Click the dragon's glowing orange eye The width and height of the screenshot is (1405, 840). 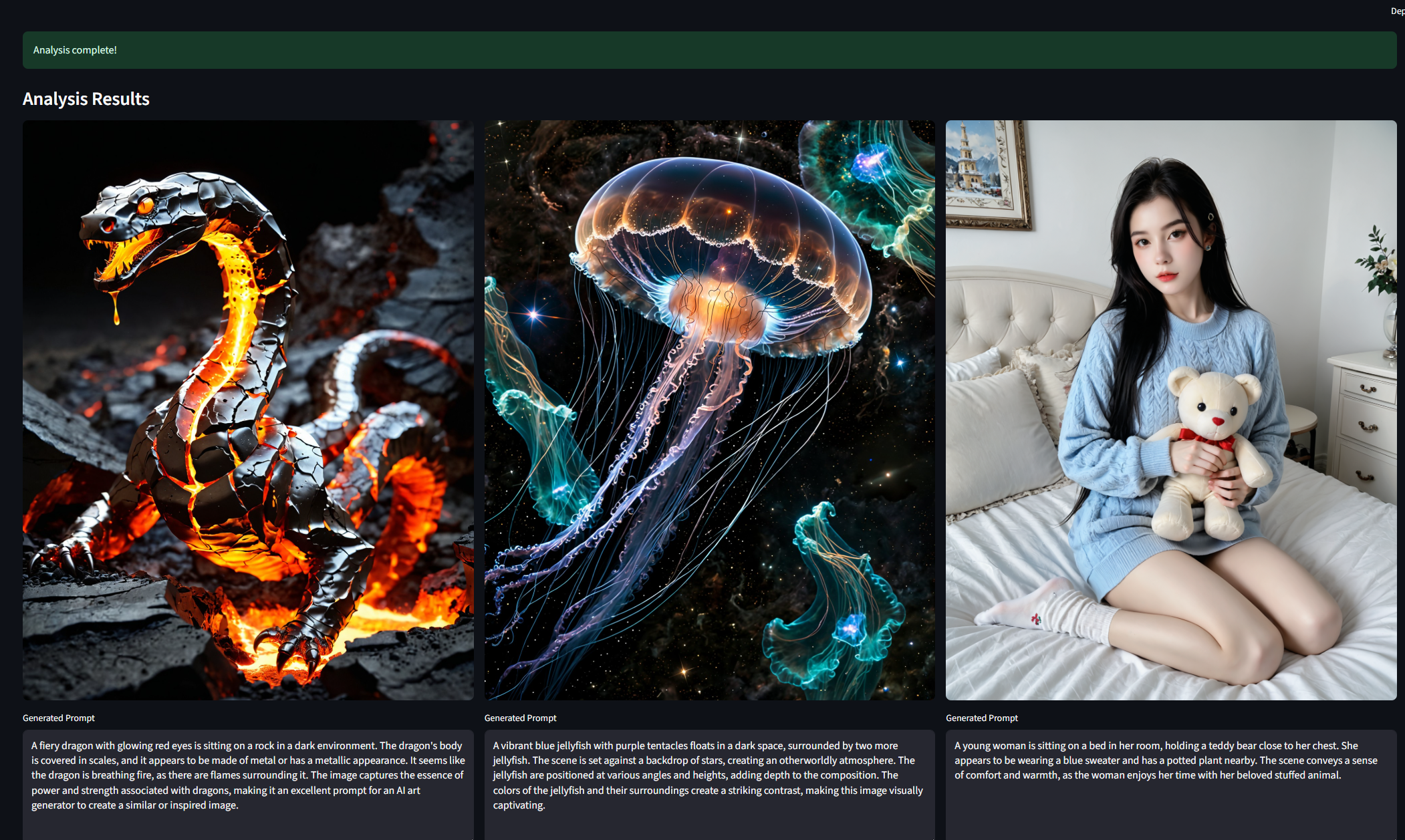[x=145, y=205]
